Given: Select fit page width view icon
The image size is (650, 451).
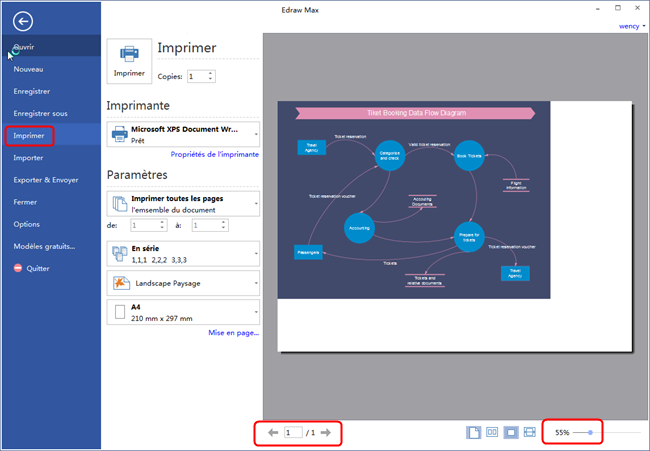Looking at the screenshot, I should [x=530, y=432].
